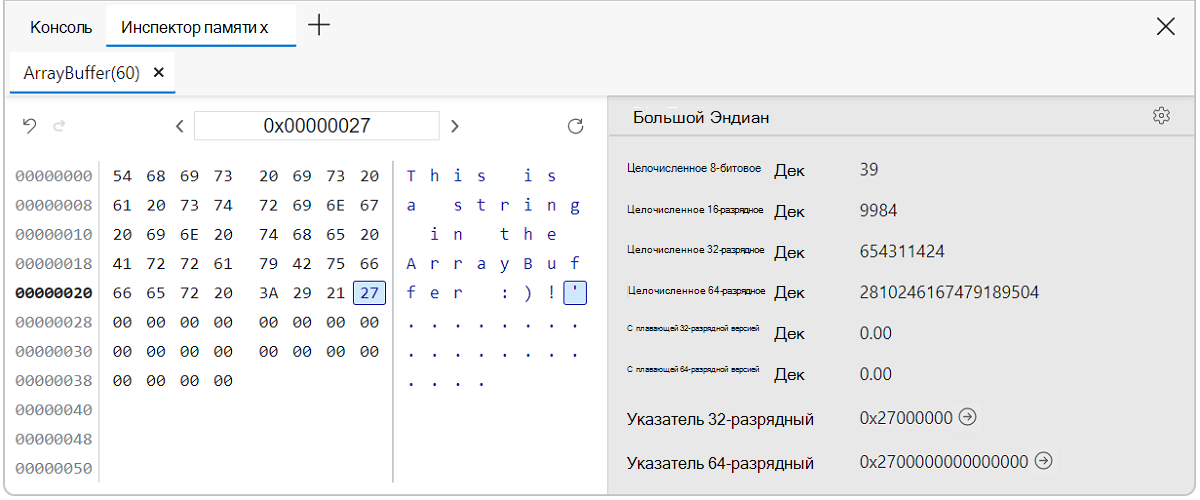Undo the last address navigation
The height and width of the screenshot is (500, 1200).
[x=30, y=126]
